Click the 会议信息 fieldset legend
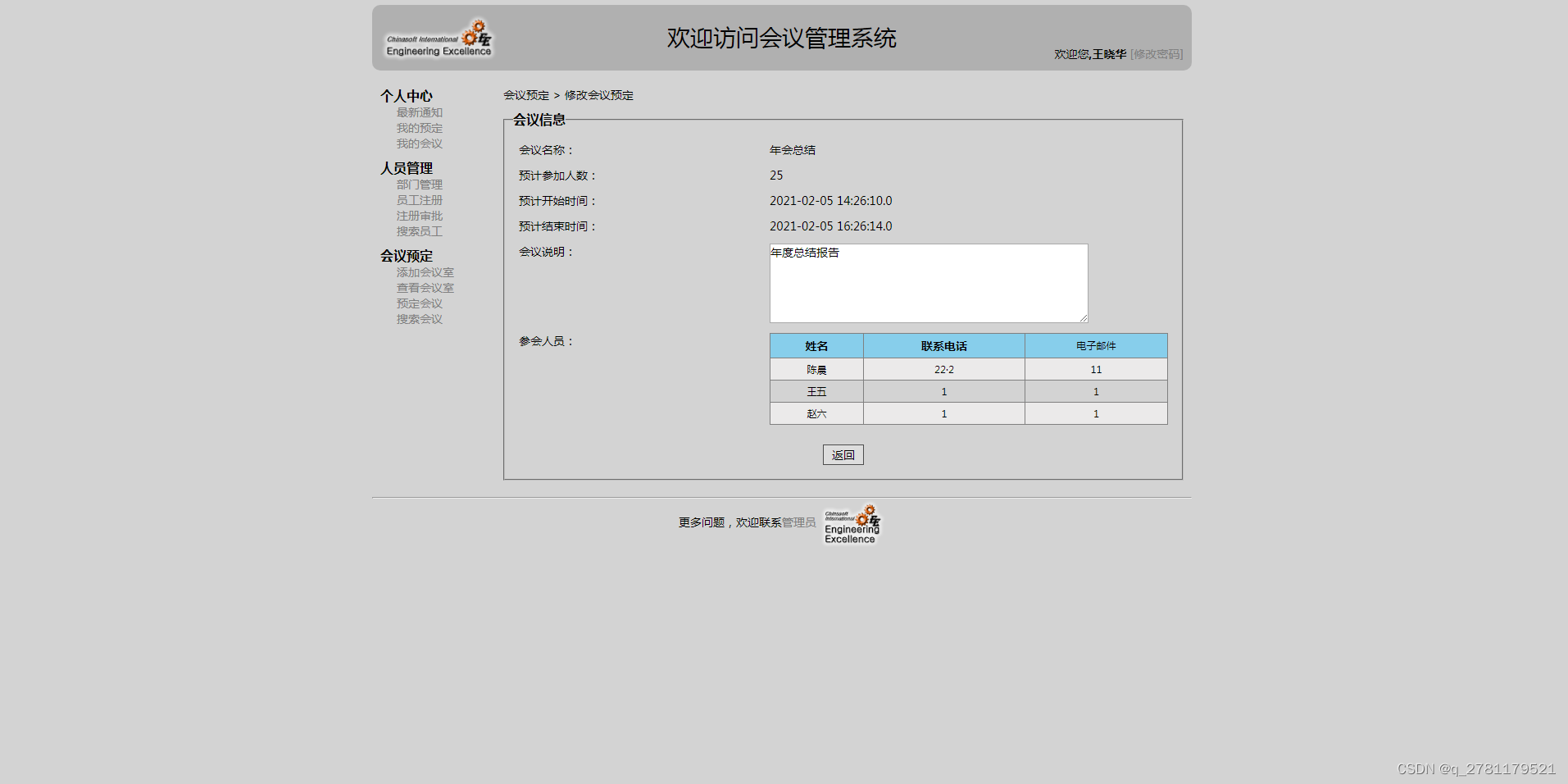The image size is (1568, 784). click(539, 120)
